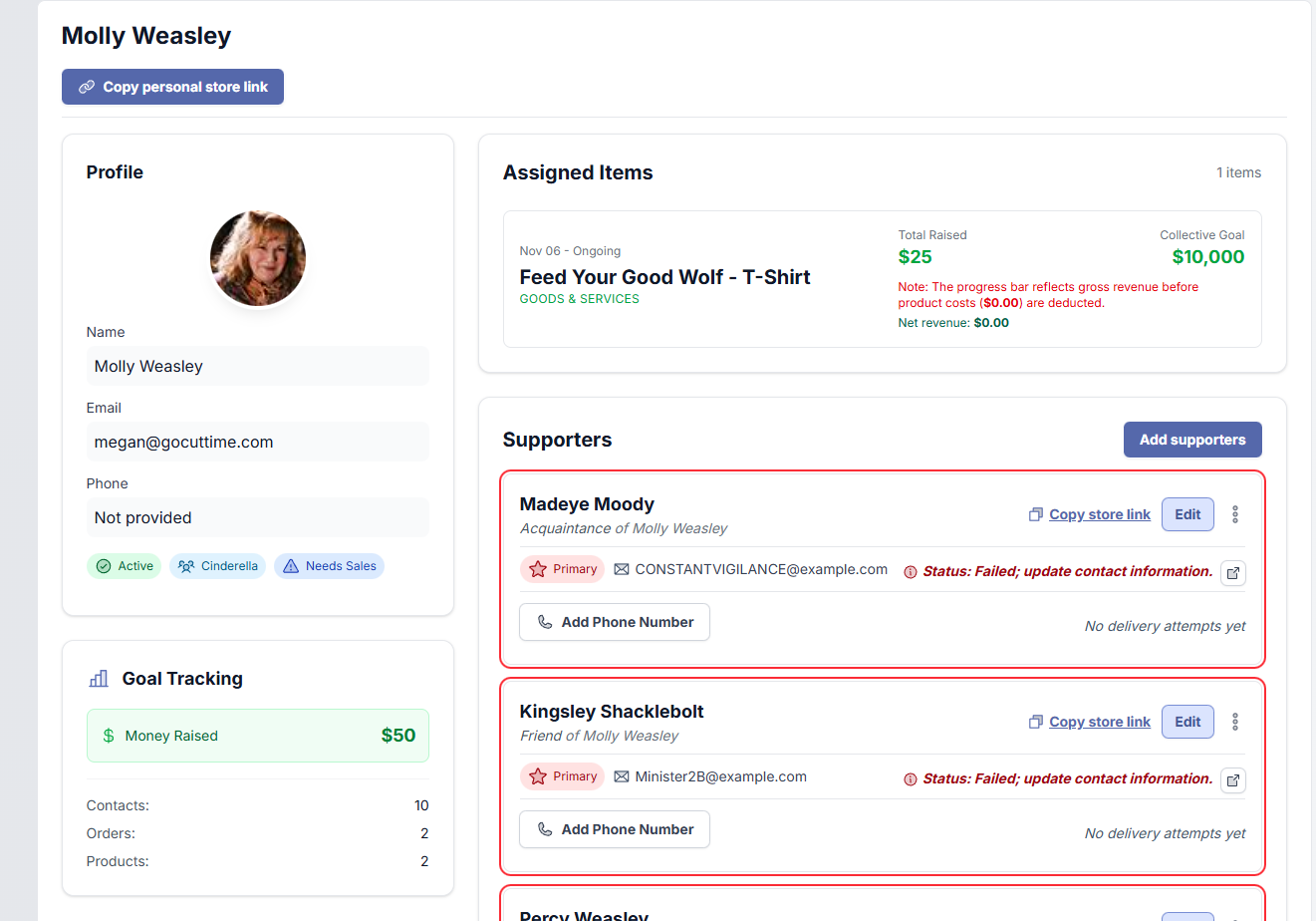Viewport: 1316px width, 921px height.
Task: Click Minister2B@example.com email text
Action: (720, 776)
